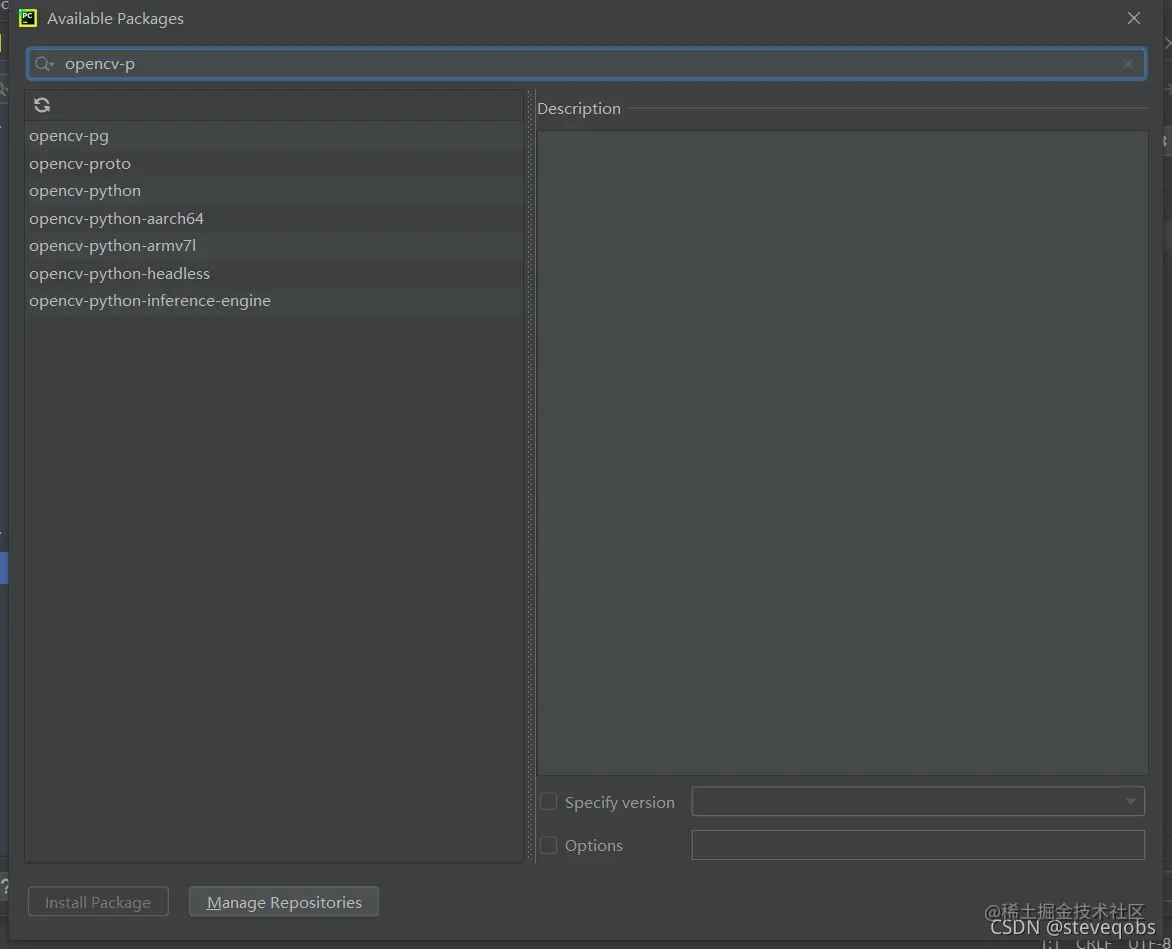
Task: Select opencv-proto package
Action: [x=274, y=164]
